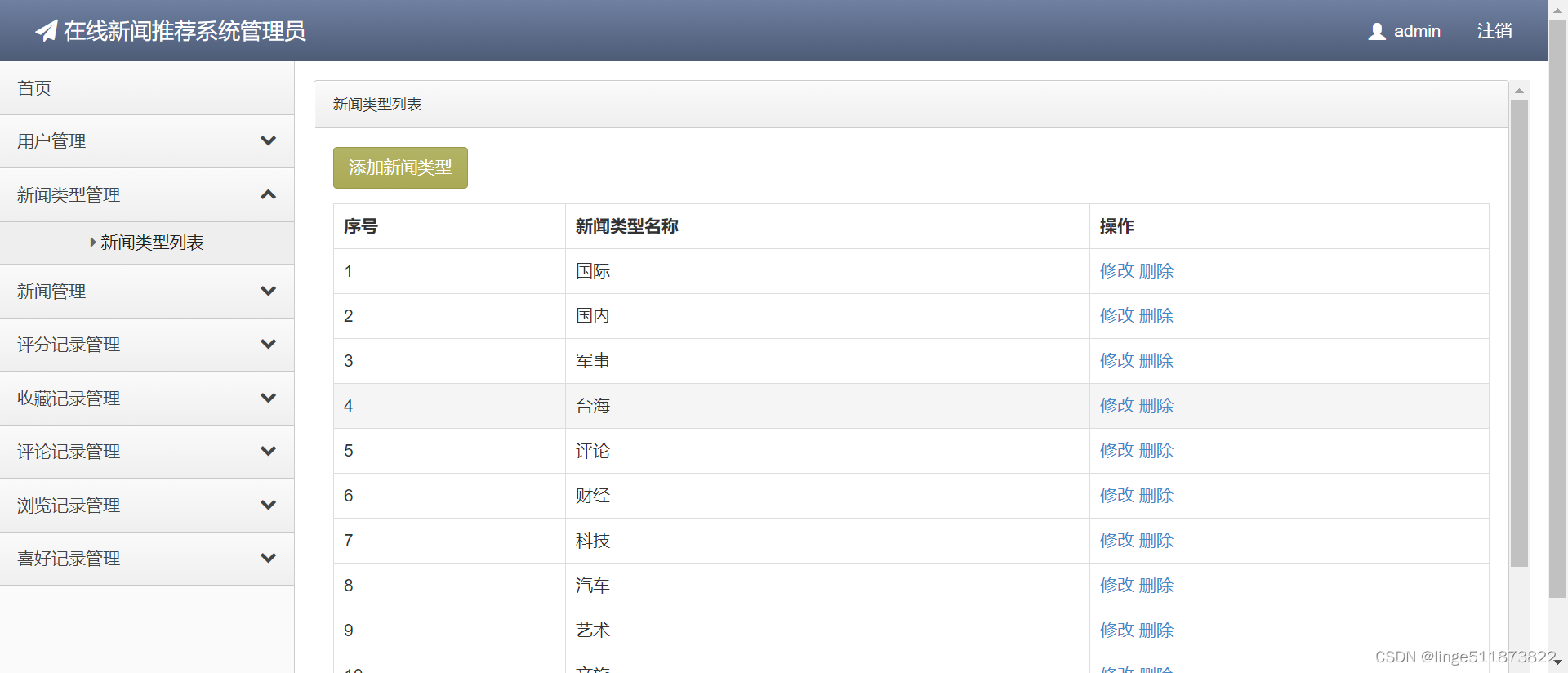This screenshot has height=673, width=1568.
Task: Click the 添加新闻类型 button
Action: coord(400,167)
